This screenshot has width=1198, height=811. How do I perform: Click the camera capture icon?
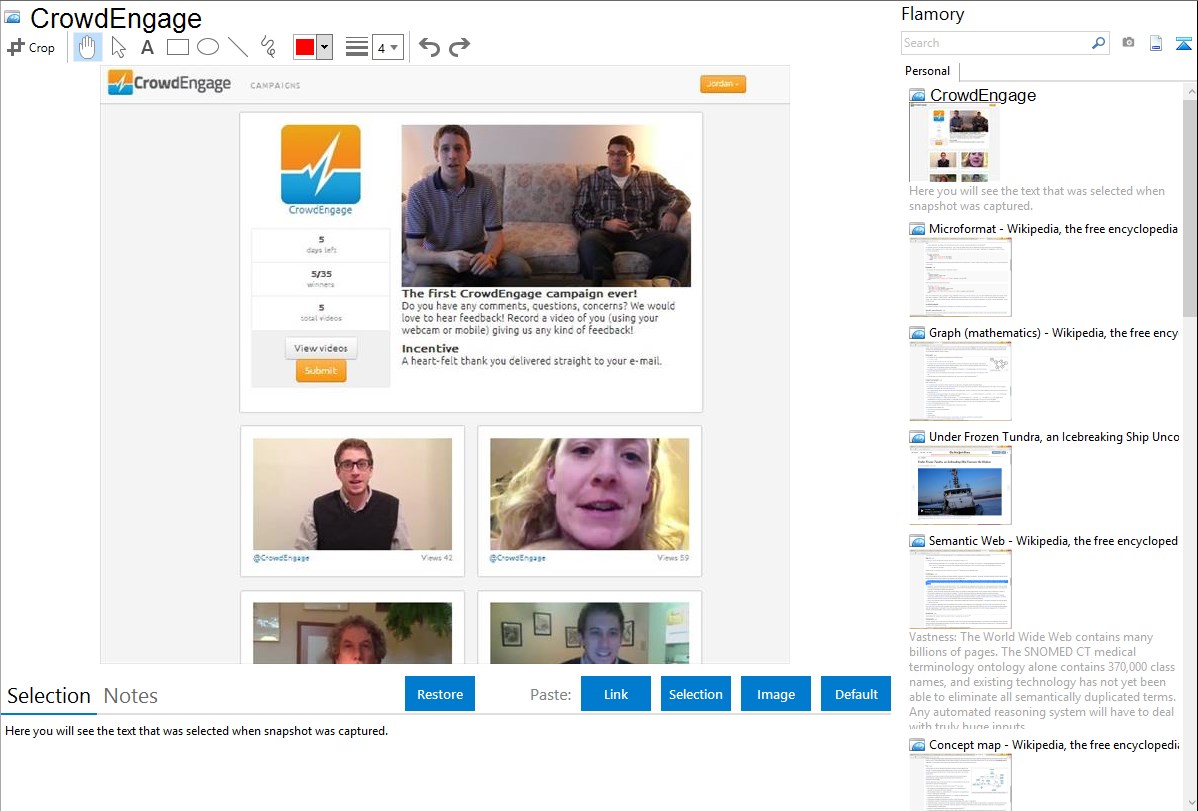[1128, 43]
